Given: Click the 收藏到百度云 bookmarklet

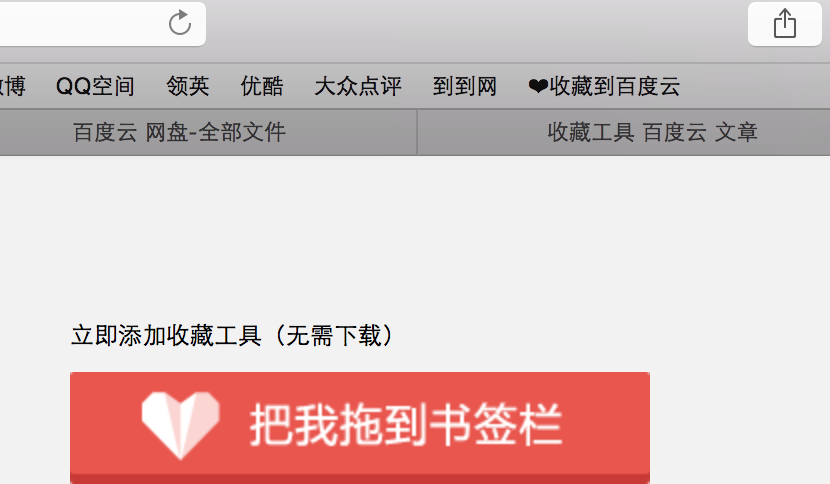Looking at the screenshot, I should click(x=604, y=86).
